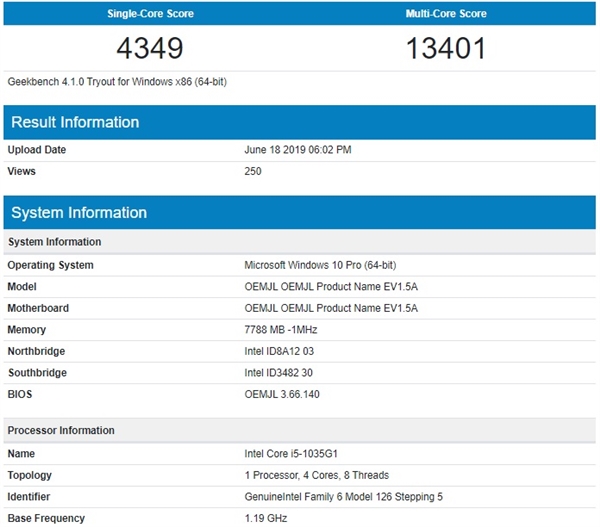Click the BIOS version OEMJL 3.66.140
This screenshot has height=527, width=600.
(x=283, y=394)
